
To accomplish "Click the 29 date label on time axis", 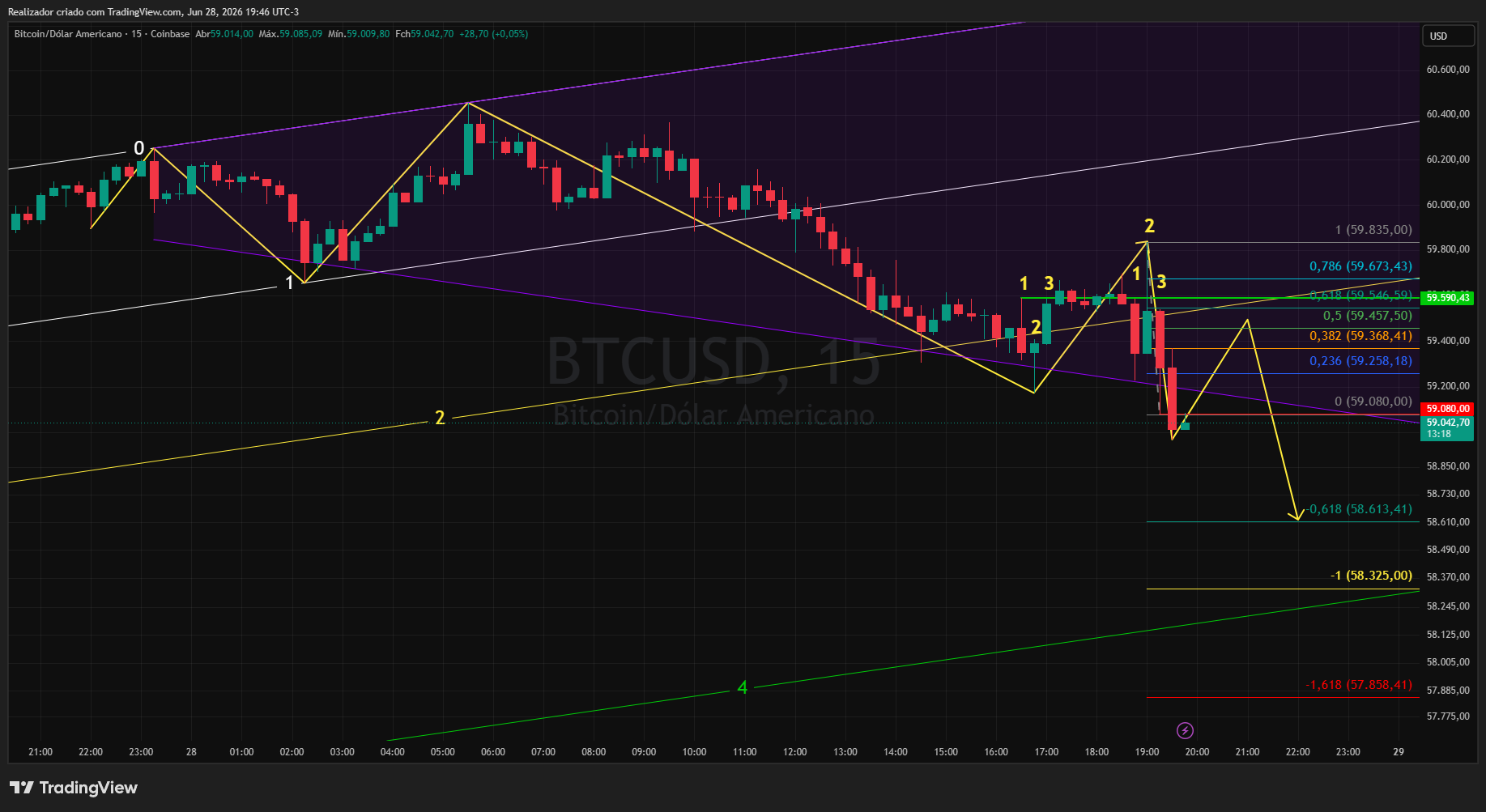I will pos(1399,752).
